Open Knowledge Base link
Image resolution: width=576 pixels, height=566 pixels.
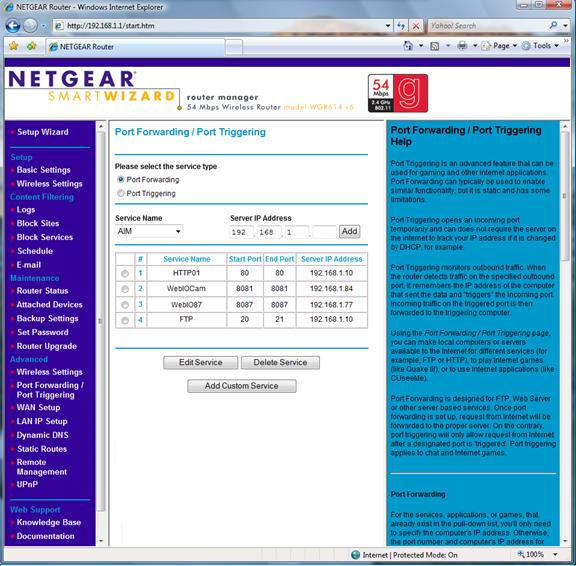click(49, 522)
